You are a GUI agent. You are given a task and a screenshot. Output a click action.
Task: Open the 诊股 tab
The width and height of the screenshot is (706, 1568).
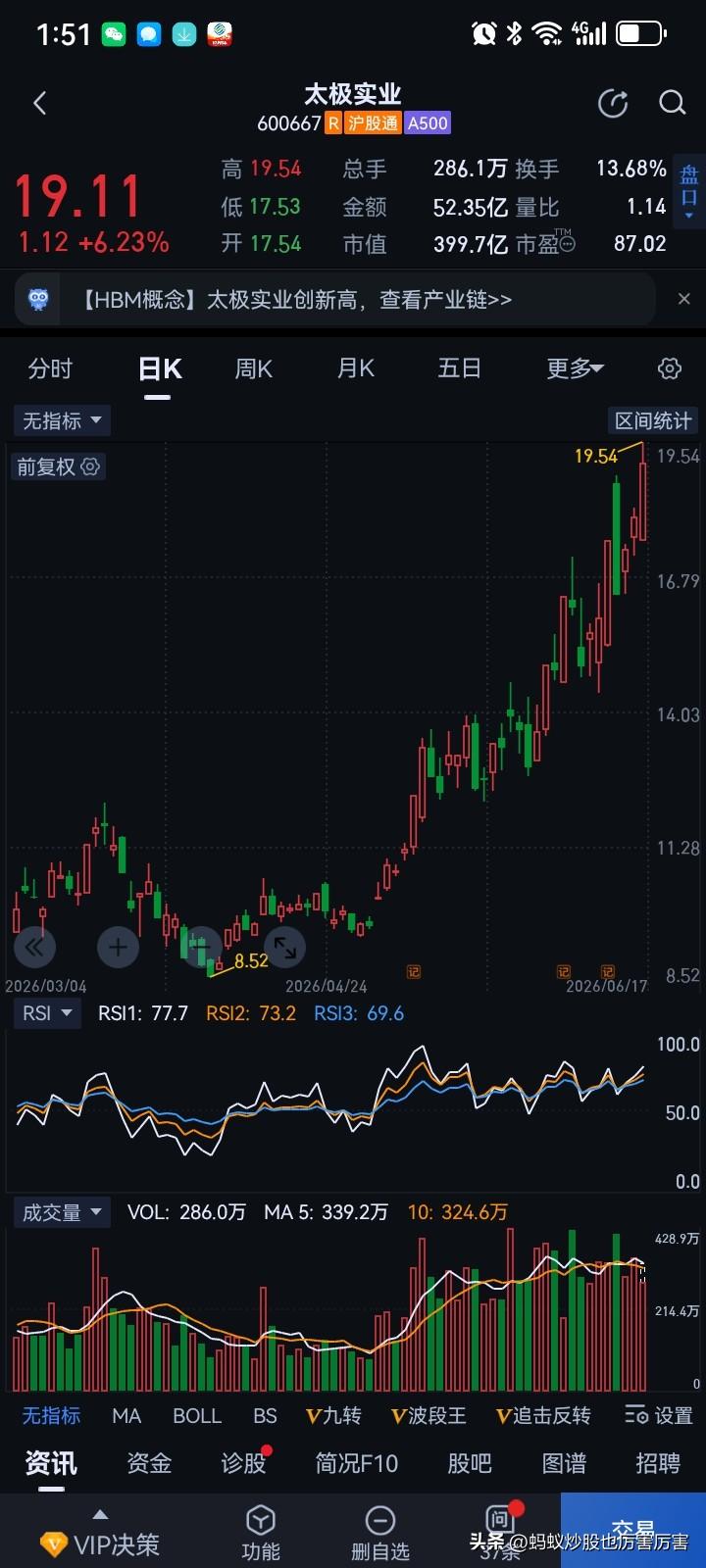click(243, 1463)
